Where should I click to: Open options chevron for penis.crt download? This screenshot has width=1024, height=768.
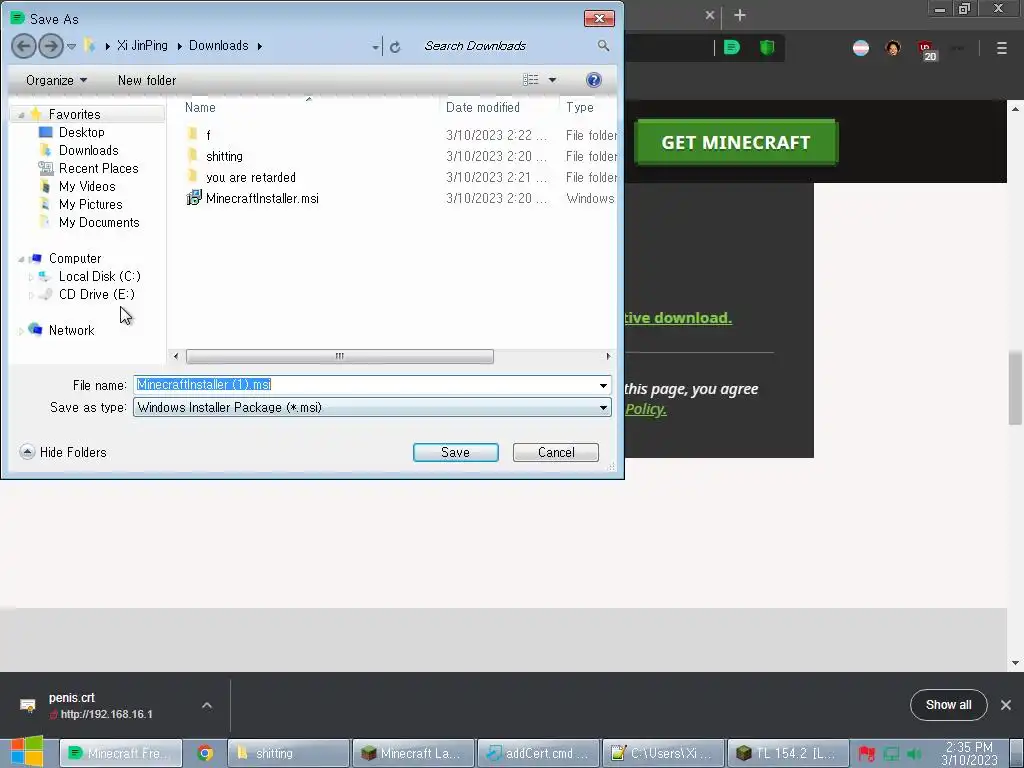click(207, 705)
